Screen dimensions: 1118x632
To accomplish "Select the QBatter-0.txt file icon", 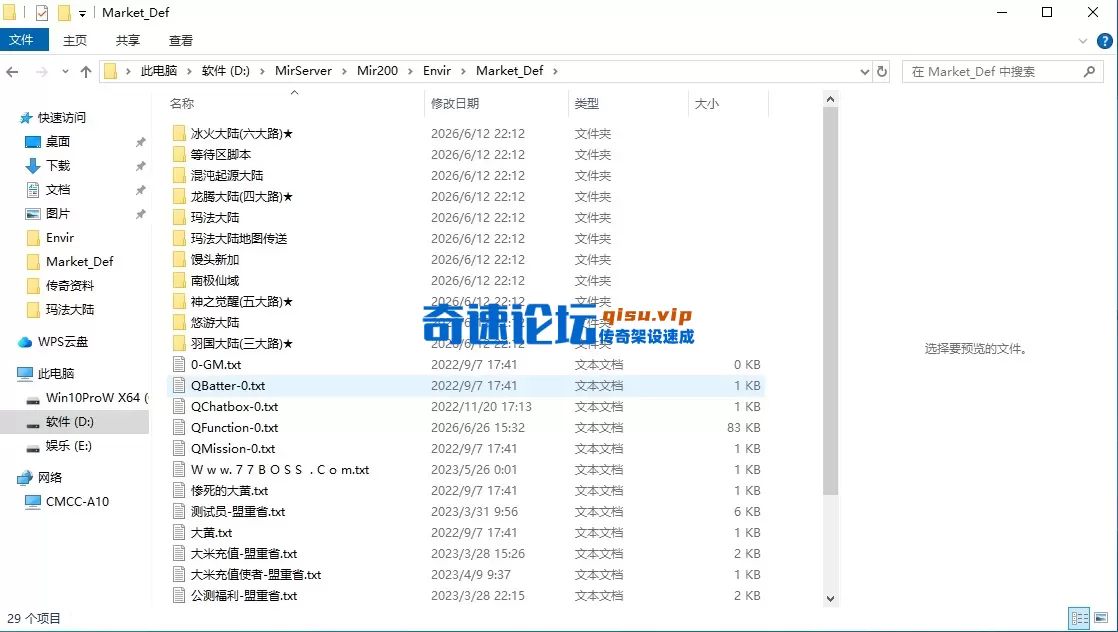I will (179, 385).
